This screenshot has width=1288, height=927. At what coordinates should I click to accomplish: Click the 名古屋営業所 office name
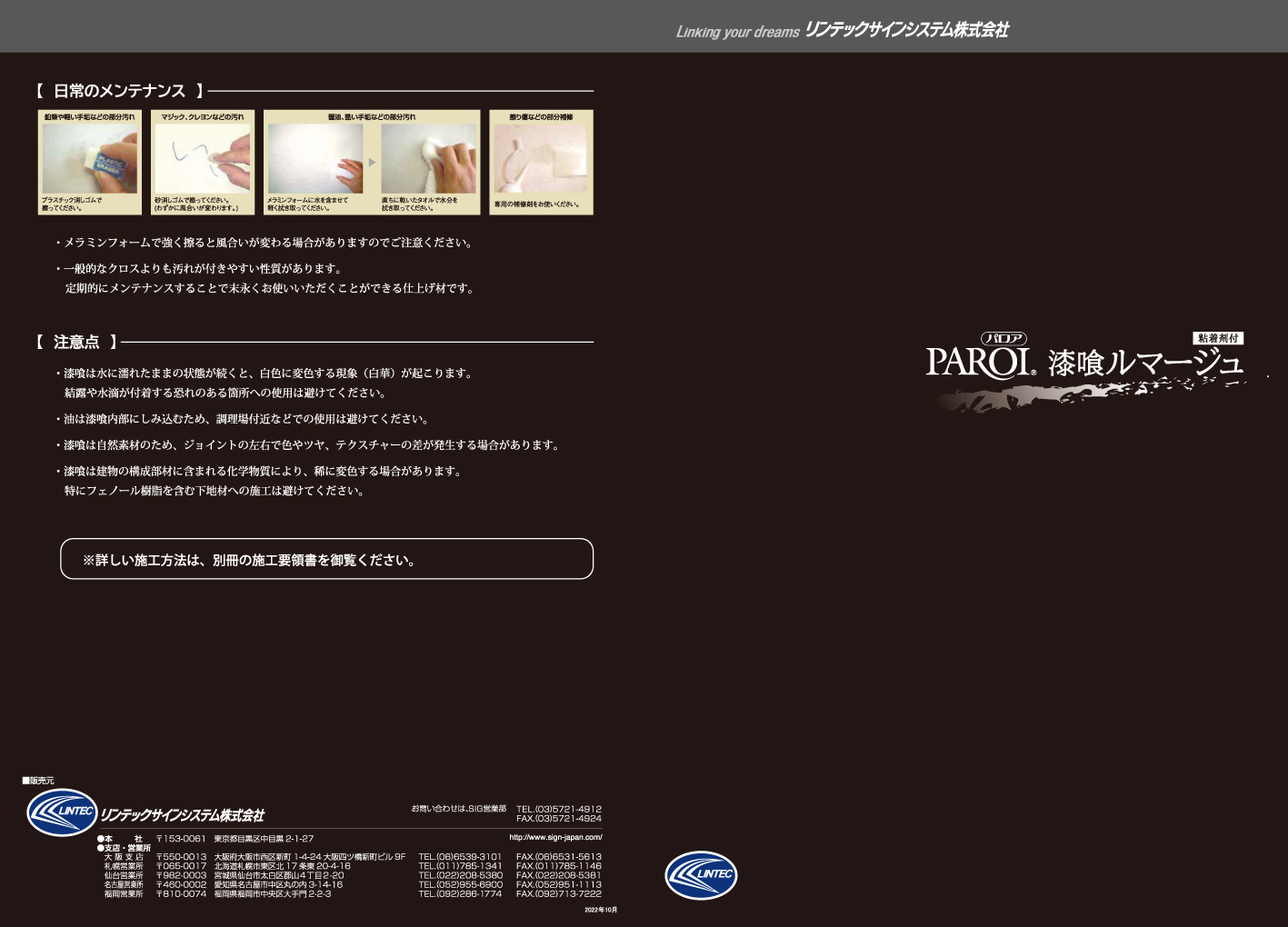[124, 884]
